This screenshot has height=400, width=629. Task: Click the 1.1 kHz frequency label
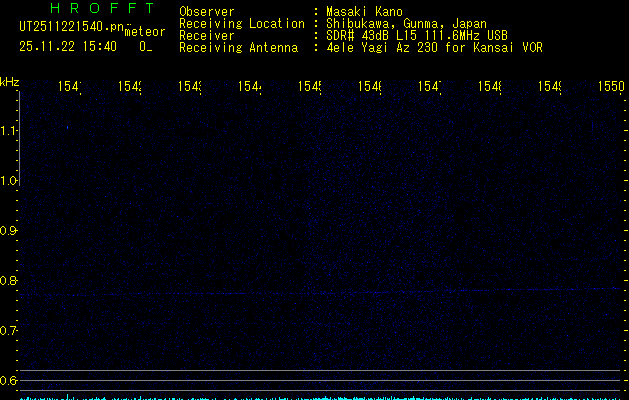pyautogui.click(x=8, y=131)
